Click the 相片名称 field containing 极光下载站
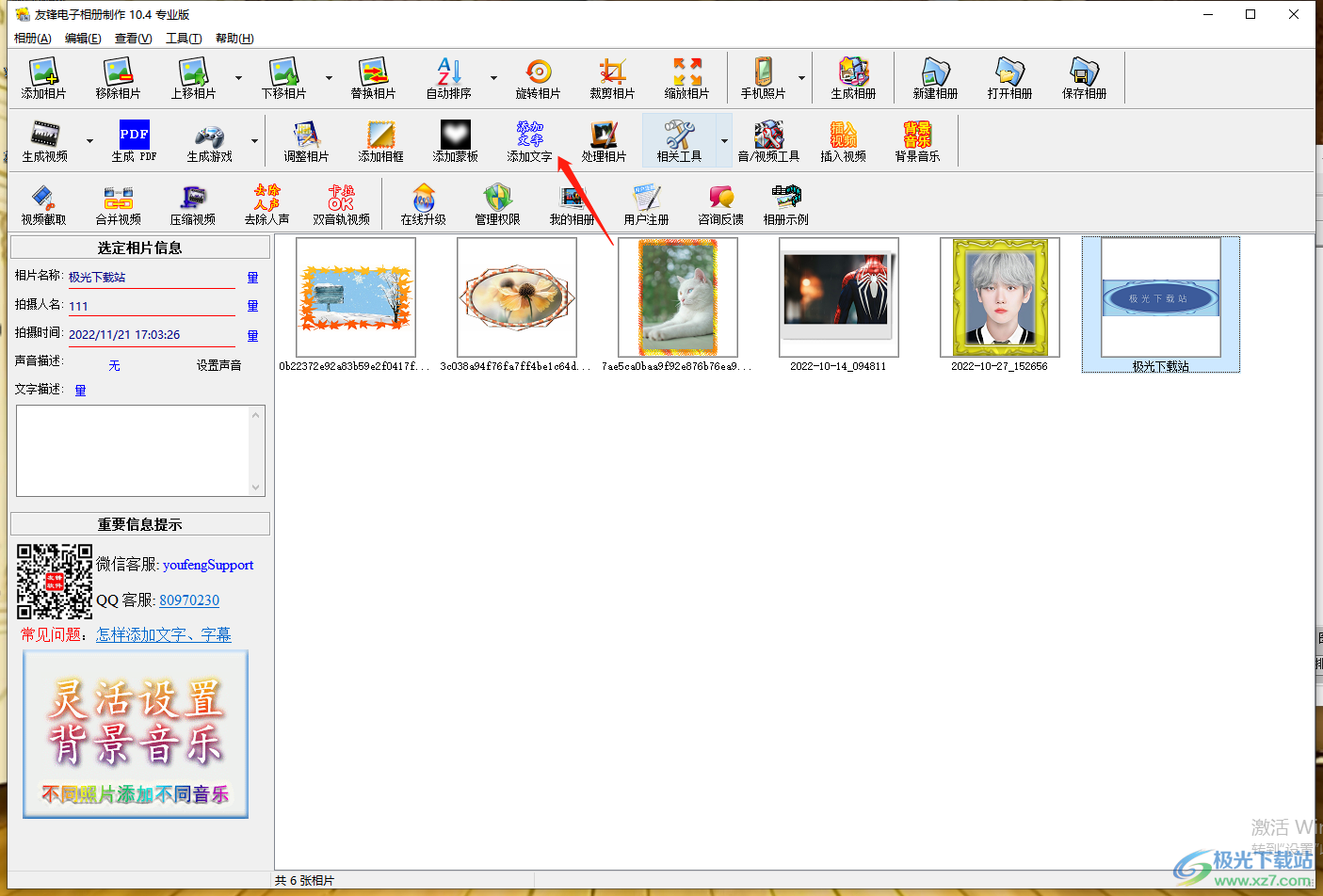Screen dimensions: 1323x896 coord(151,278)
